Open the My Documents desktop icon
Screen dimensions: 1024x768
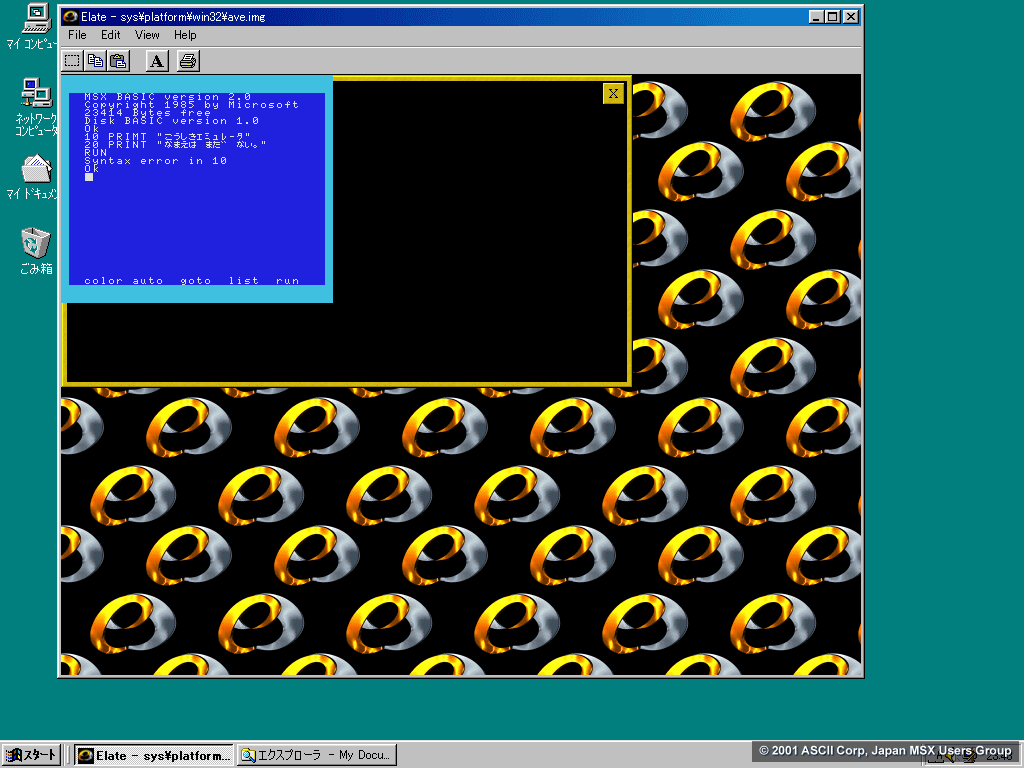[x=34, y=178]
